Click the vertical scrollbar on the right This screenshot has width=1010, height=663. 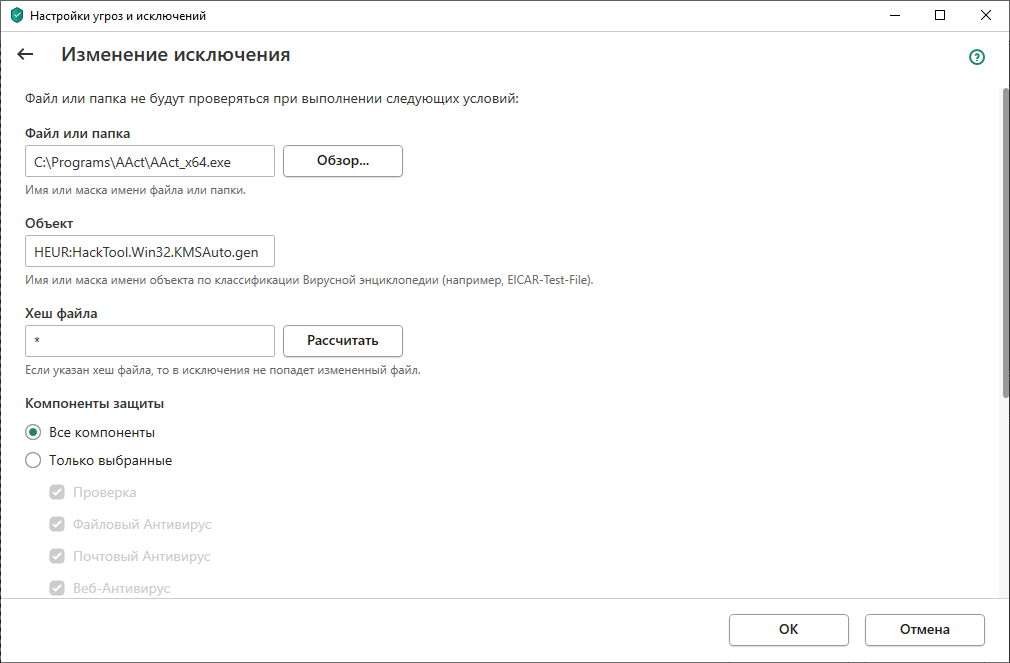tap(1005, 240)
